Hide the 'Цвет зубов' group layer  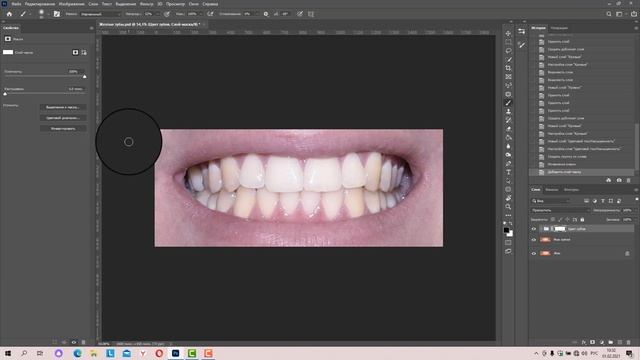tap(533, 229)
